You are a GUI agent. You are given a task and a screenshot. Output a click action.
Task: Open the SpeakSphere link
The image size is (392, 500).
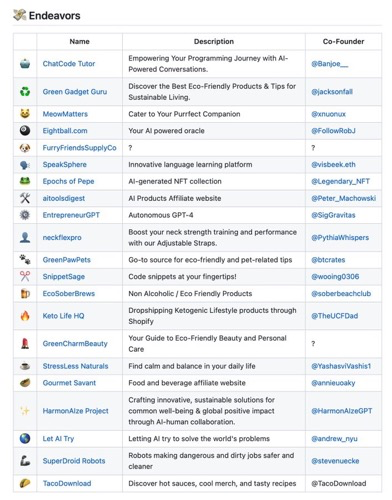[64, 164]
